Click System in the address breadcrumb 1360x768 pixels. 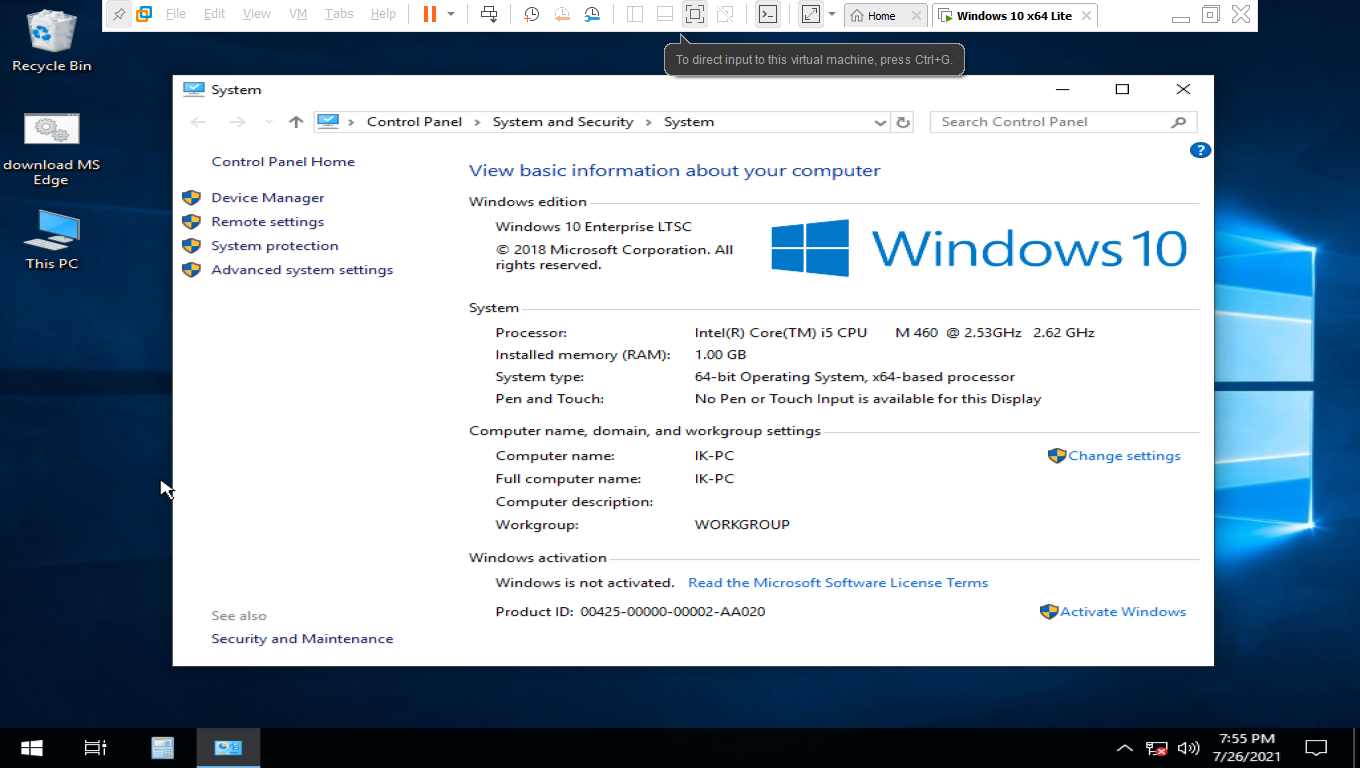(x=689, y=122)
